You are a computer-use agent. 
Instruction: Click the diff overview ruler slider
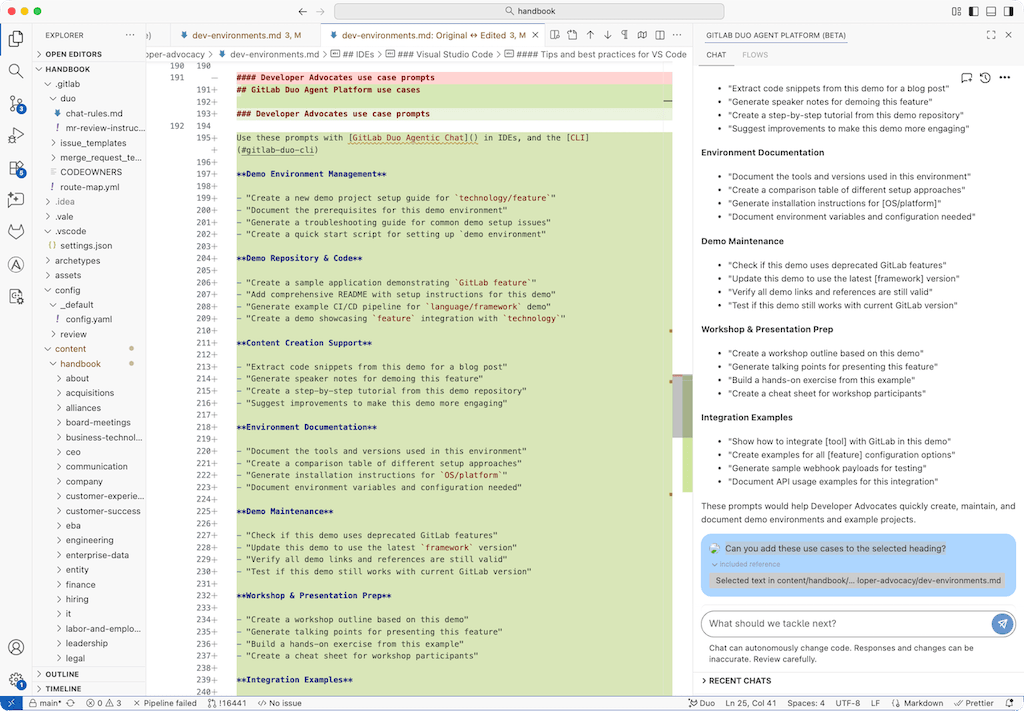coord(682,406)
